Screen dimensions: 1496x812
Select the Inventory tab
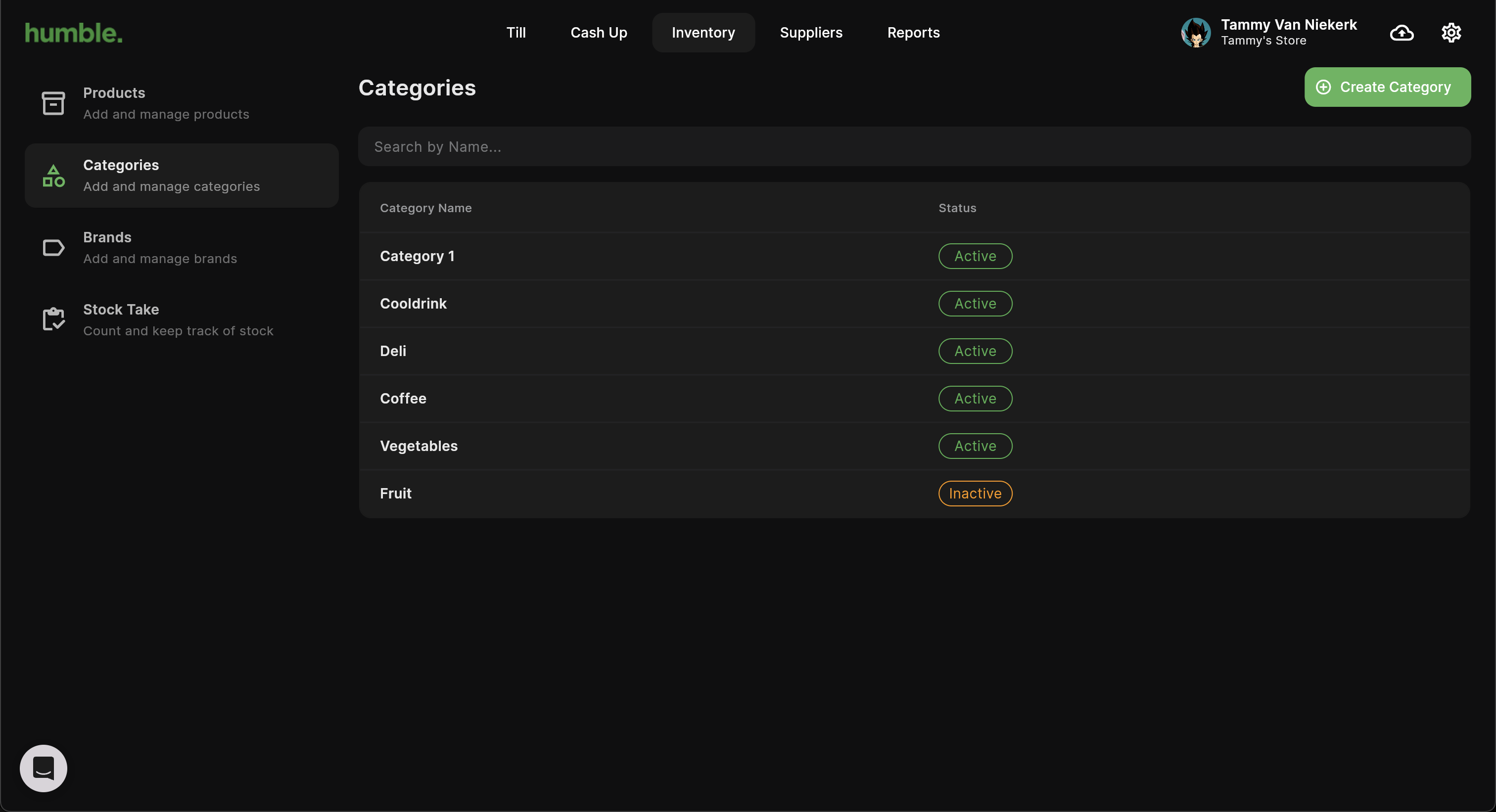(703, 33)
